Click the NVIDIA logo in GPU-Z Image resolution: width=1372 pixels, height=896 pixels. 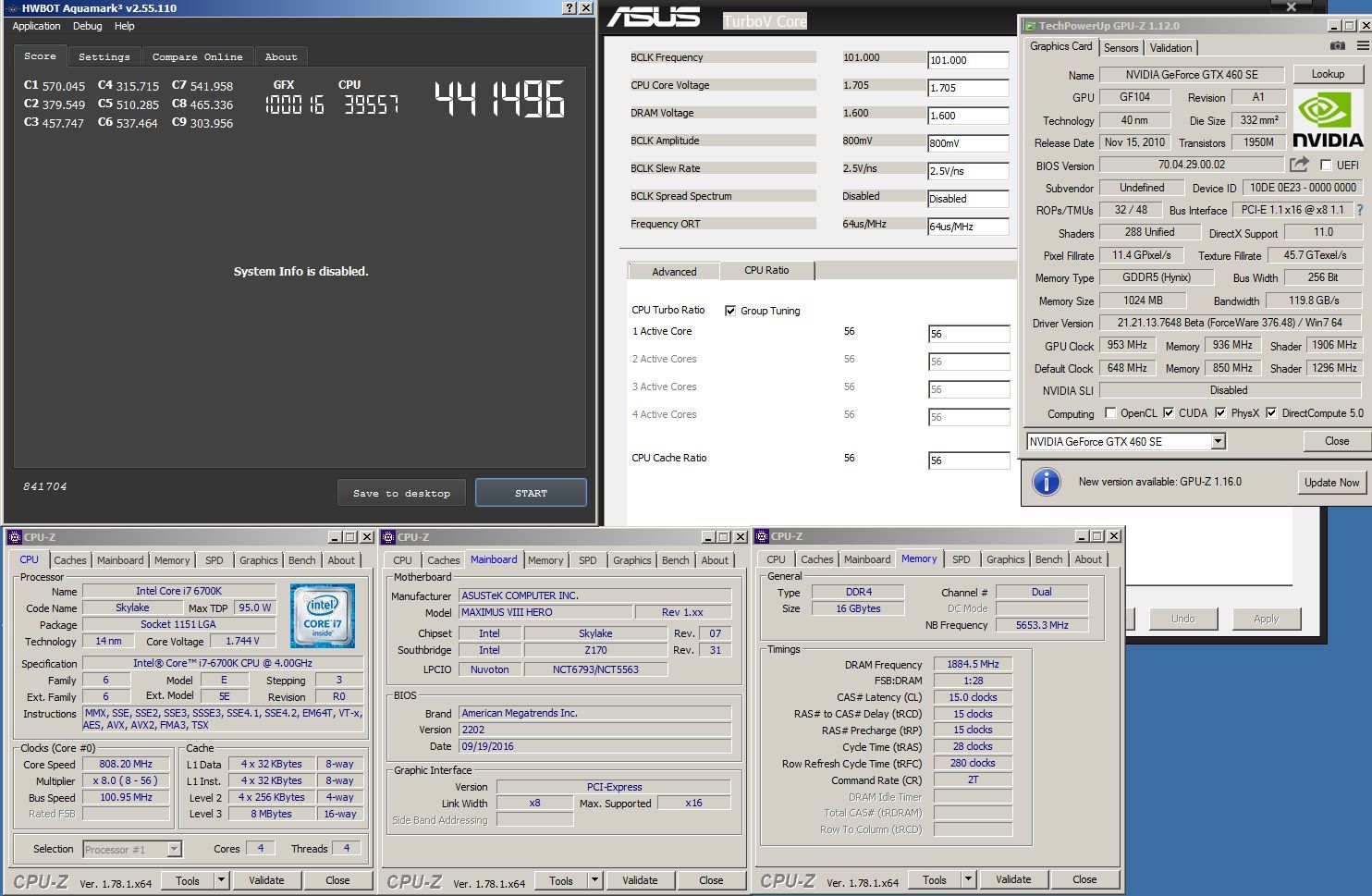click(x=1328, y=121)
